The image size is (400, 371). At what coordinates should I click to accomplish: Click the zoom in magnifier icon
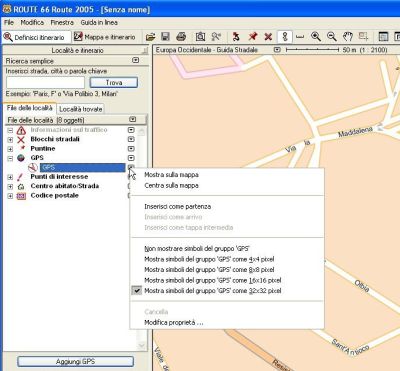[x=316, y=37]
